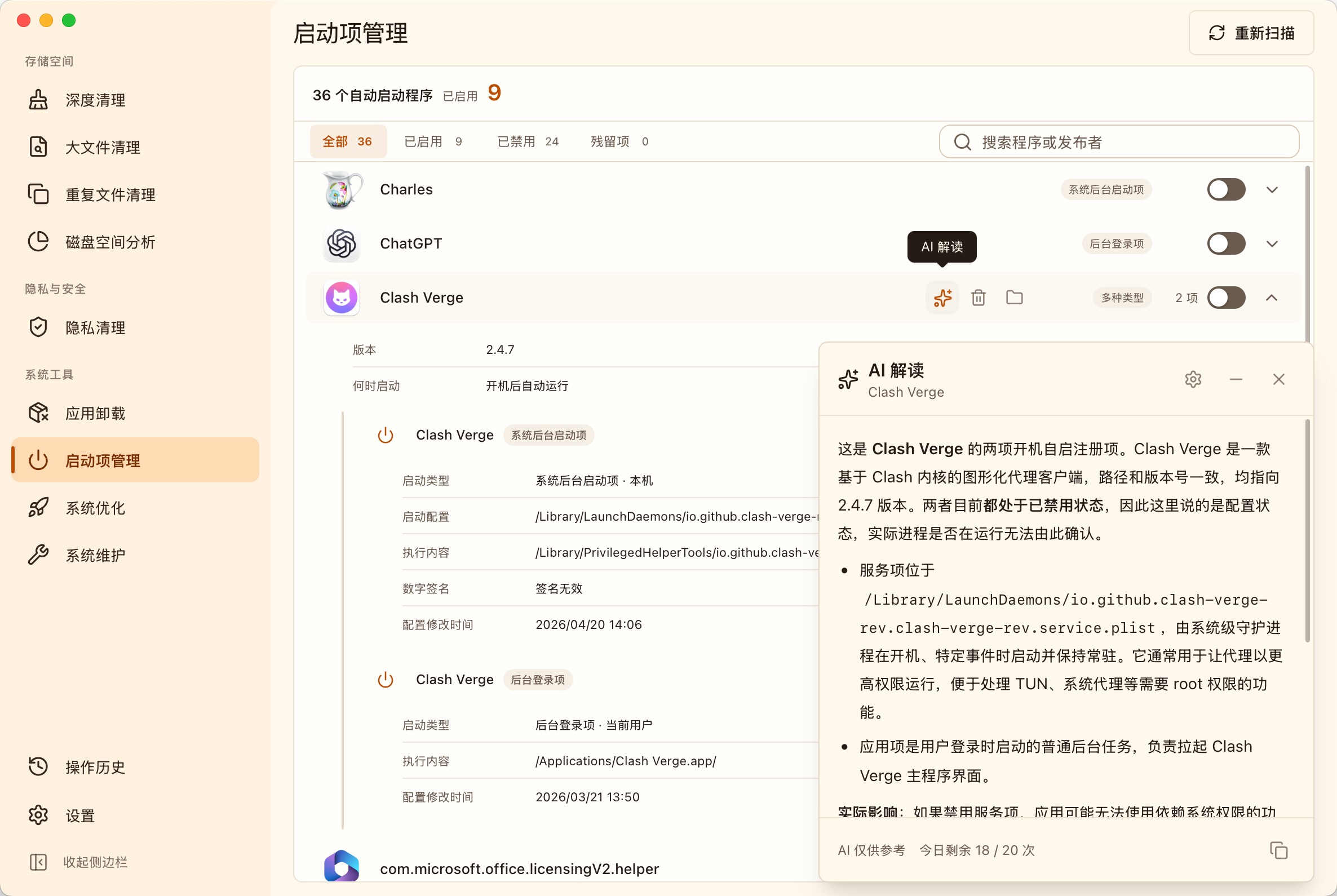Close the AI 解读 panel
The width and height of the screenshot is (1337, 896).
(x=1279, y=379)
